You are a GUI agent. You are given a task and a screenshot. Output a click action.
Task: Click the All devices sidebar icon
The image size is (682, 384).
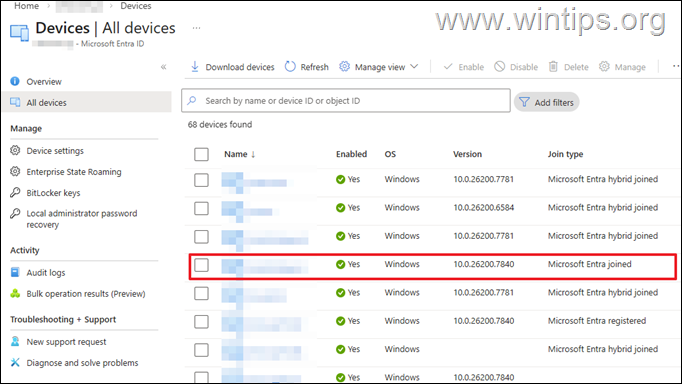(15, 102)
